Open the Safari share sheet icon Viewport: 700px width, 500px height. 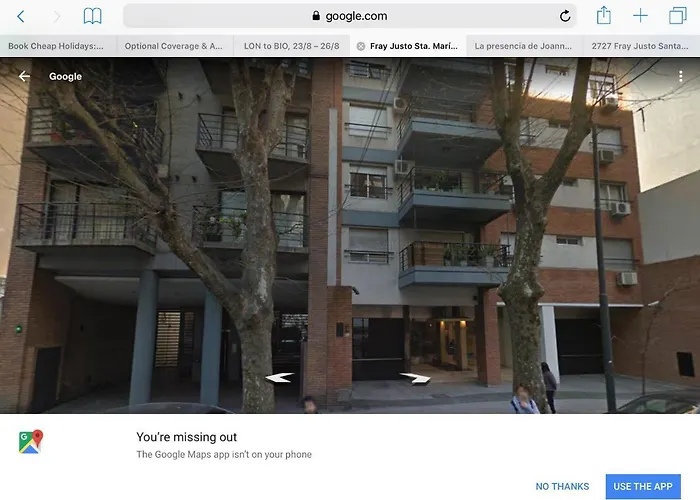pyautogui.click(x=604, y=15)
